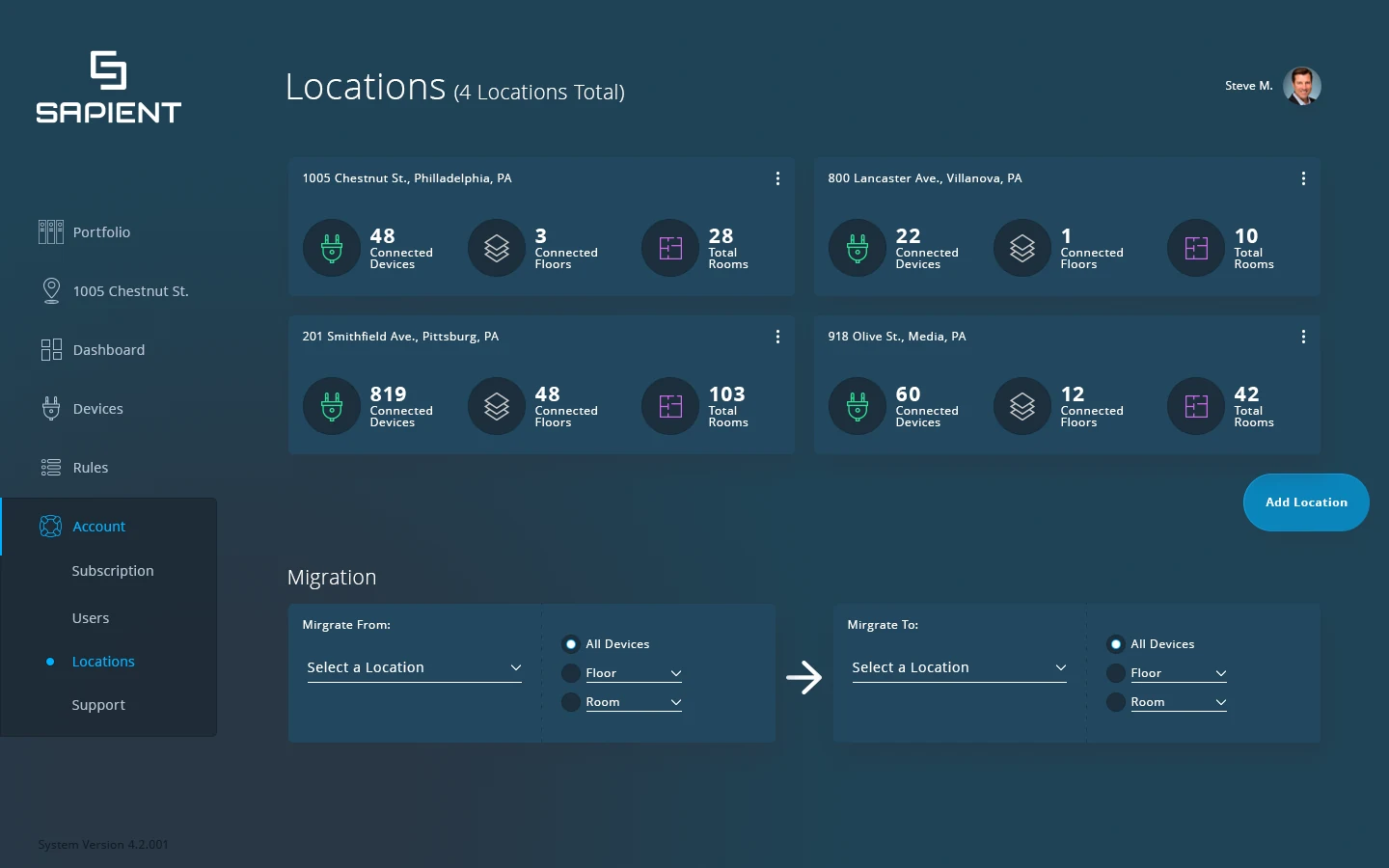Screen dimensions: 1389x868
Task: Open Locations under Account
Action: point(103,662)
